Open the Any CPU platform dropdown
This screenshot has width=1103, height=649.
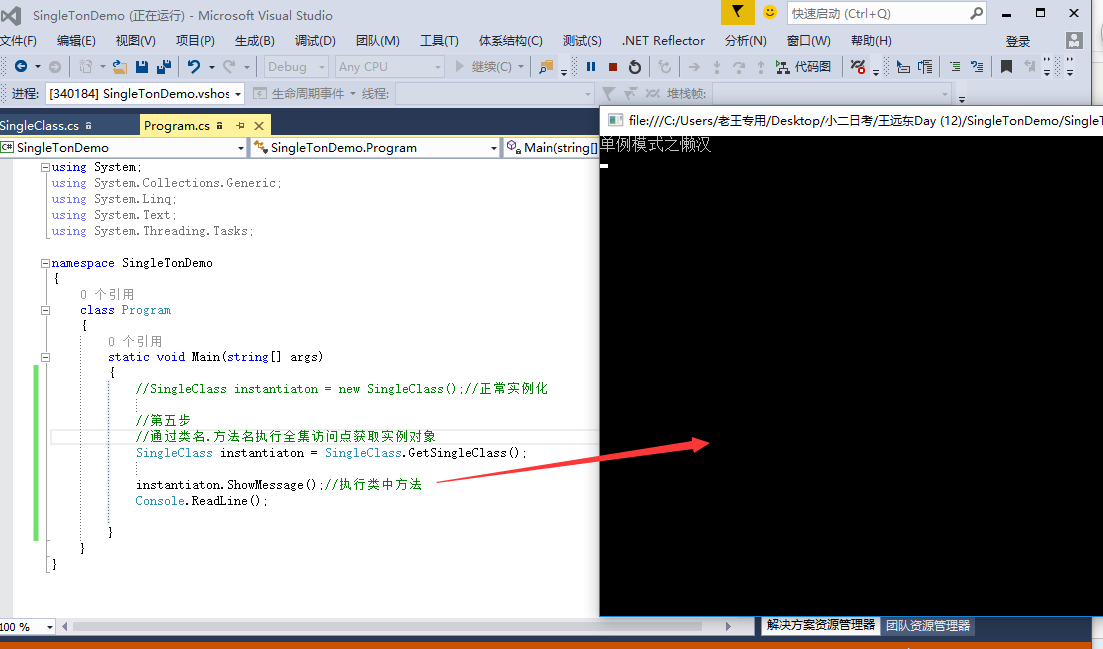pos(390,67)
